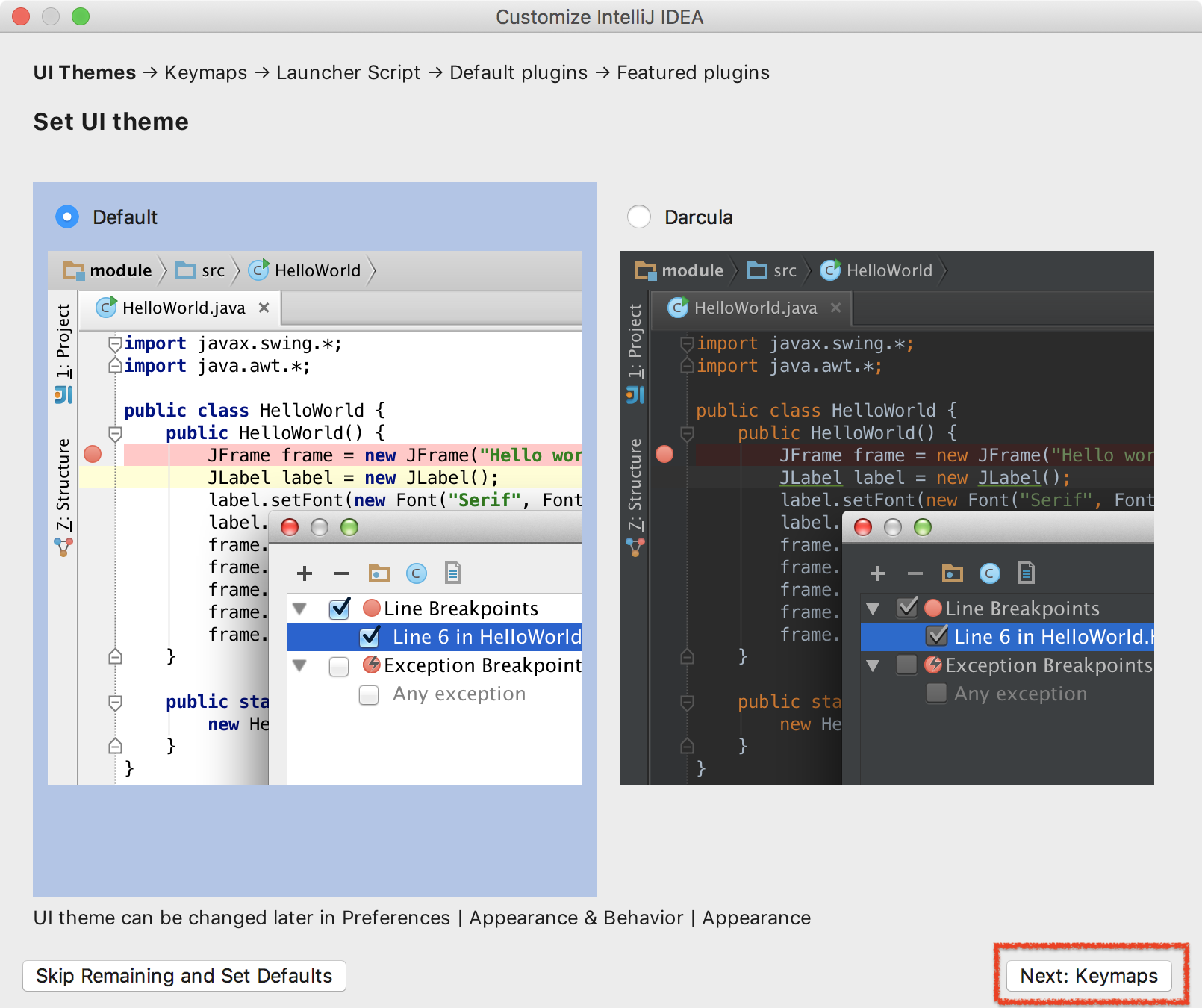Click the Default plugins step in breadcrumb
Viewport: 1202px width, 1008px height.
point(518,72)
